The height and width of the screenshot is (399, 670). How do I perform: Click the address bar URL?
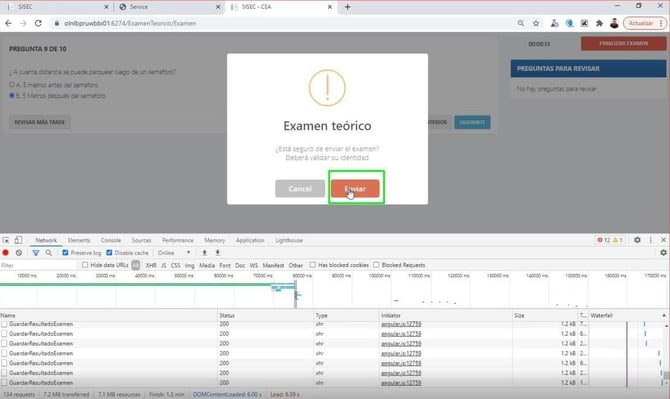[130, 23]
